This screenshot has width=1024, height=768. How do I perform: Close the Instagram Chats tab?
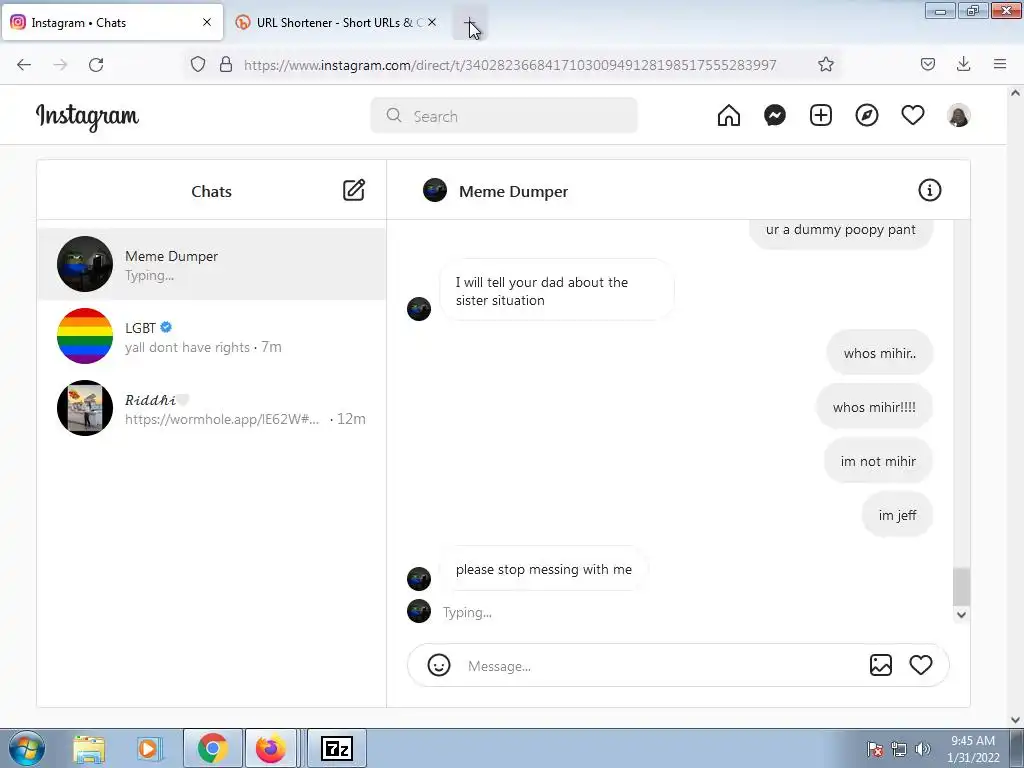207,22
